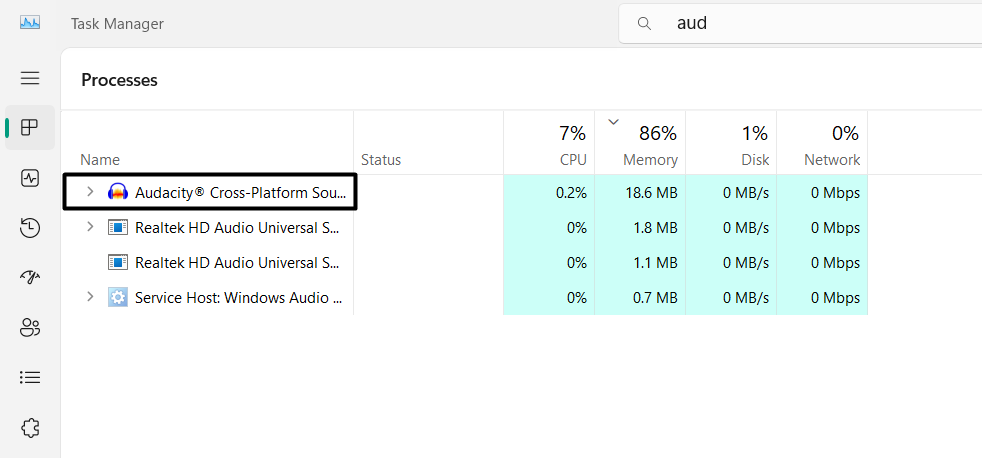
Task: Sort processes by Network column
Action: click(832, 160)
